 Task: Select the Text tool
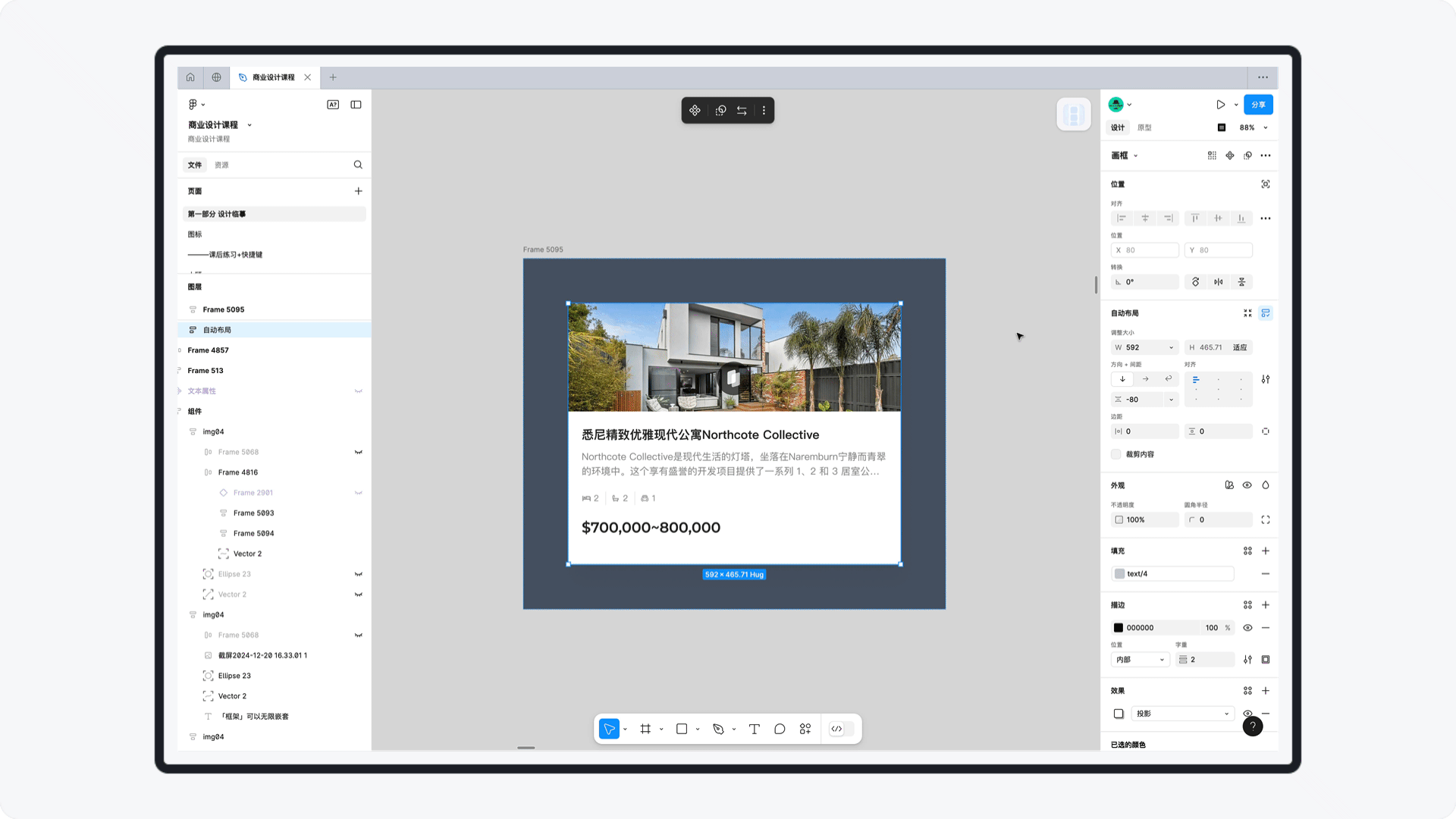point(755,729)
